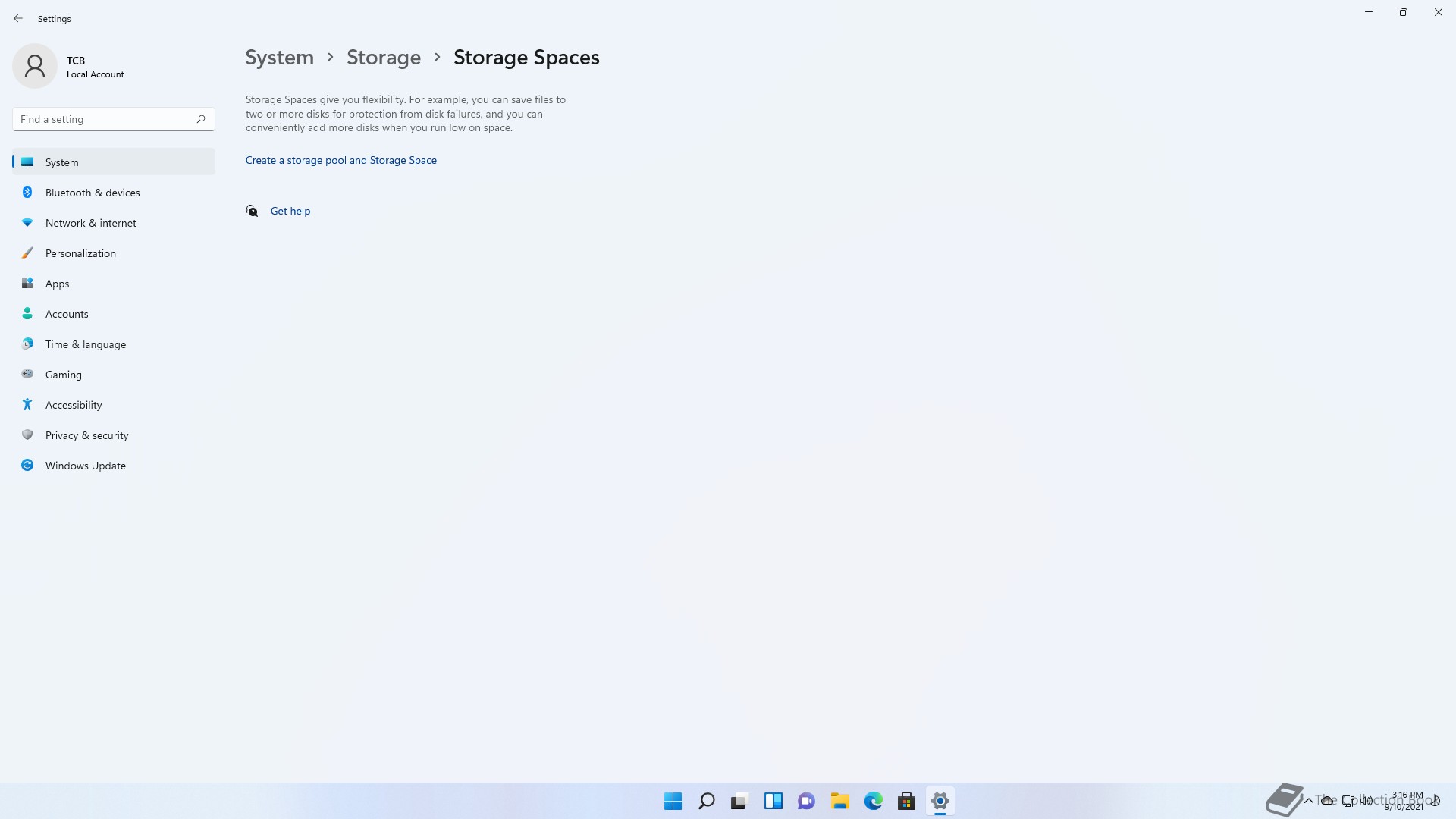Open Widgets from the taskbar

tap(773, 802)
